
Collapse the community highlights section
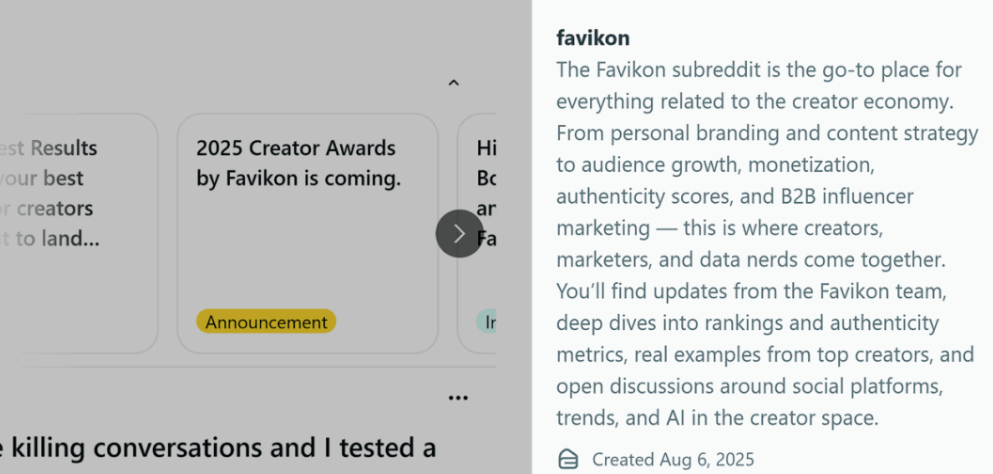point(453,84)
